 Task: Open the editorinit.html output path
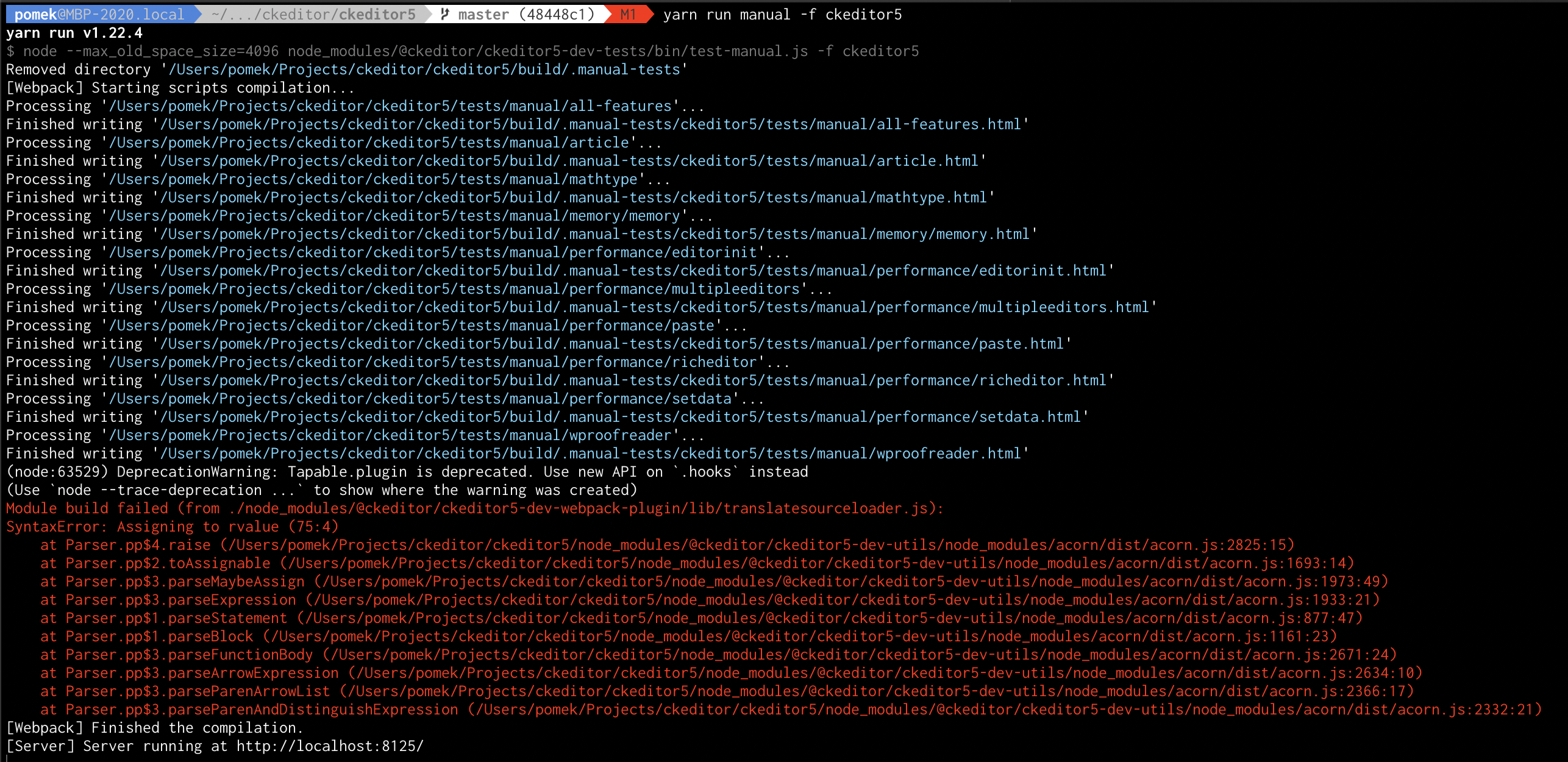click(x=633, y=270)
